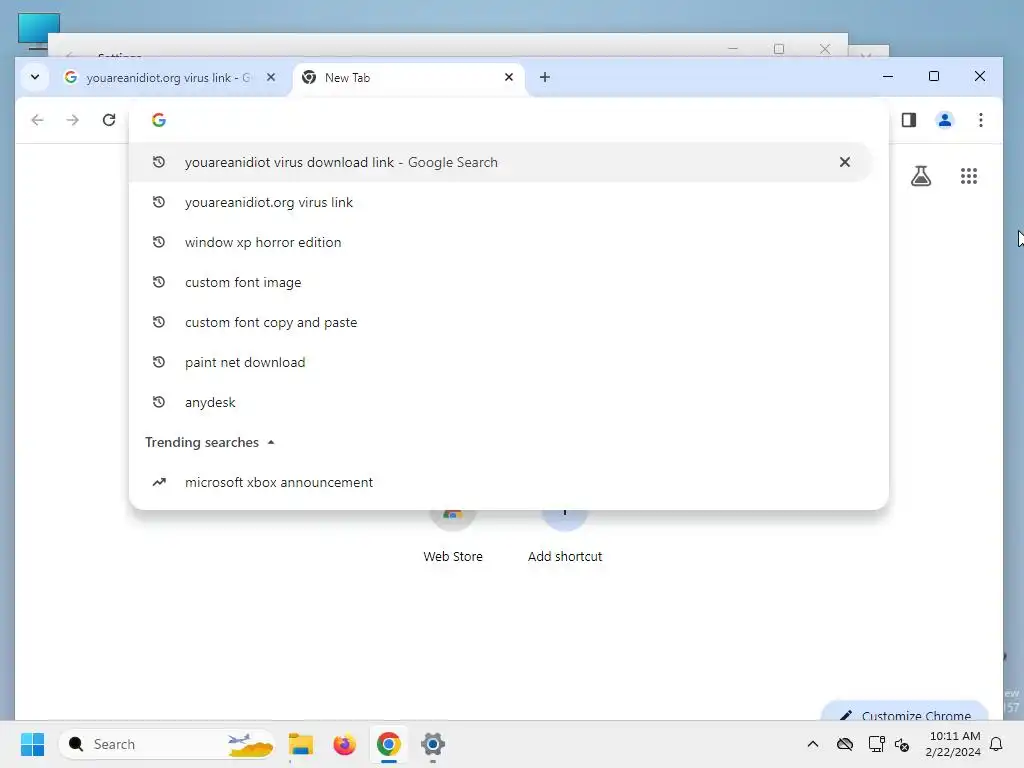Click the cloud sync tray icon

pos(844,744)
